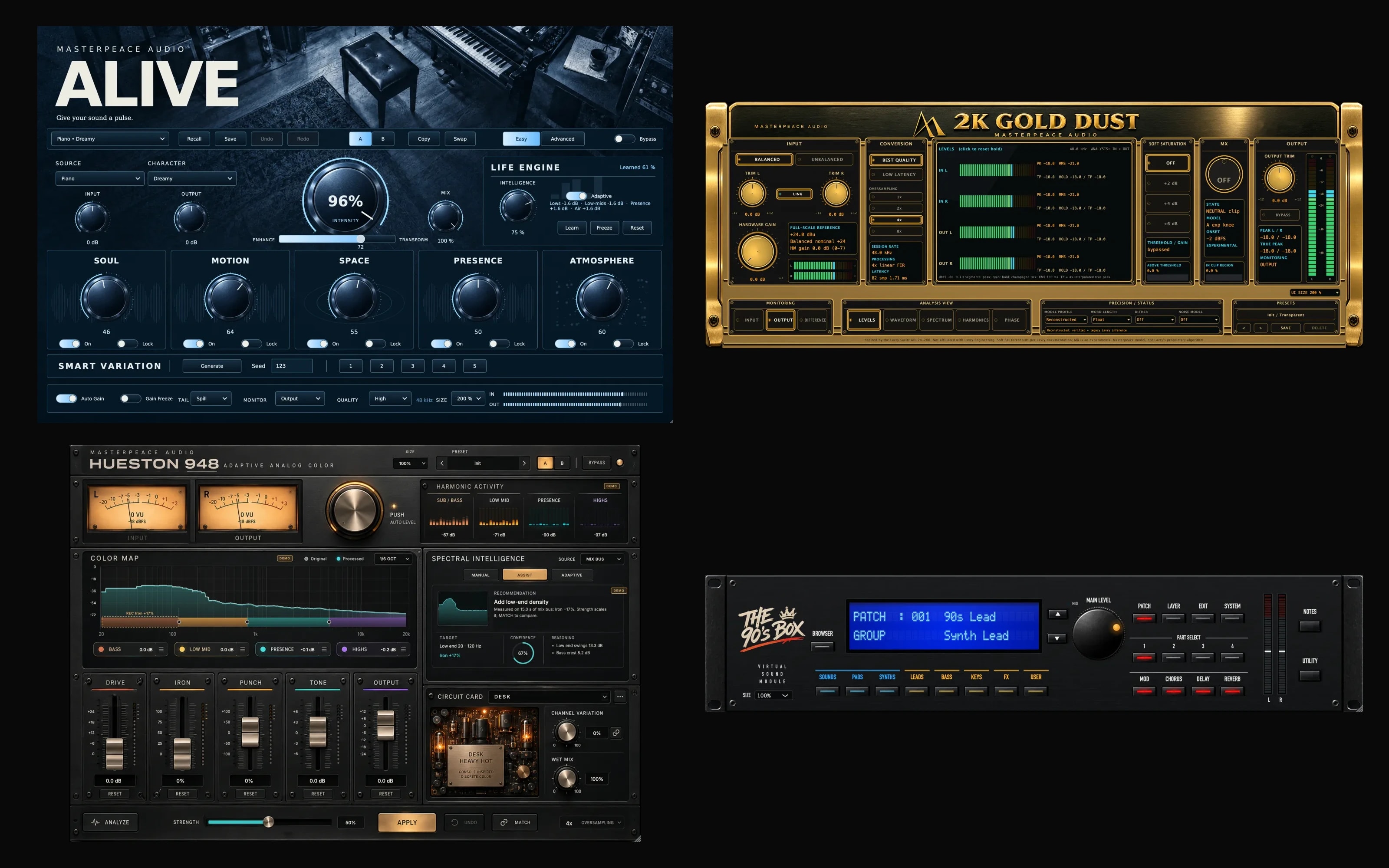Screen dimensions: 1389x868
Task: Toggle the SPACE On switch
Action: (x=317, y=344)
